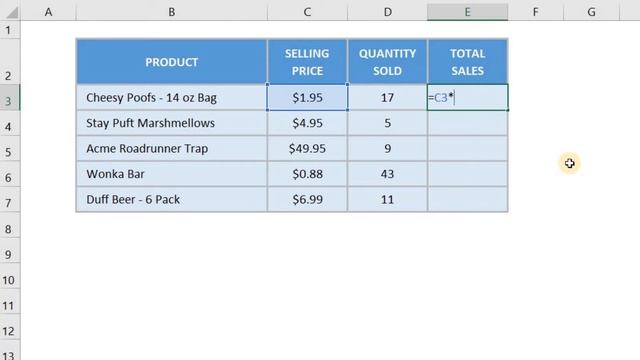
Task: Click the $0.88 price cell
Action: point(307,174)
